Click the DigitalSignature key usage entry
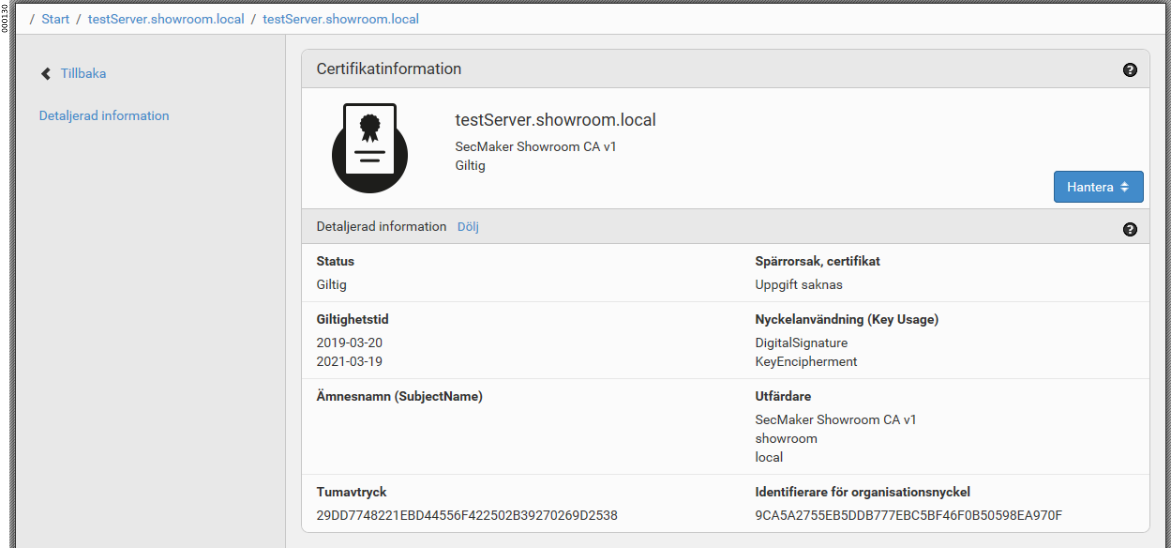This screenshot has height=548, width=1171. 801,343
